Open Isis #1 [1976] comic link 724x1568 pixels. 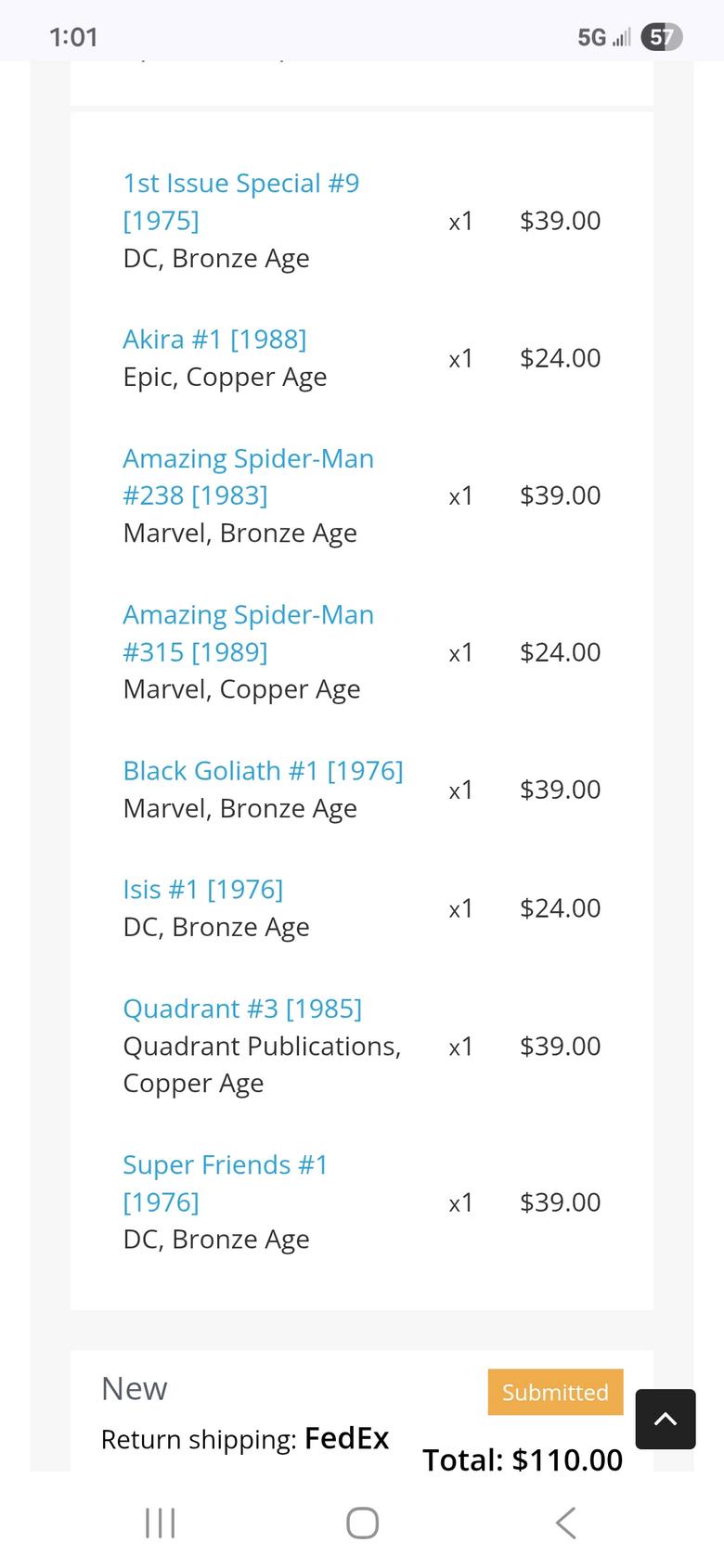[202, 890]
